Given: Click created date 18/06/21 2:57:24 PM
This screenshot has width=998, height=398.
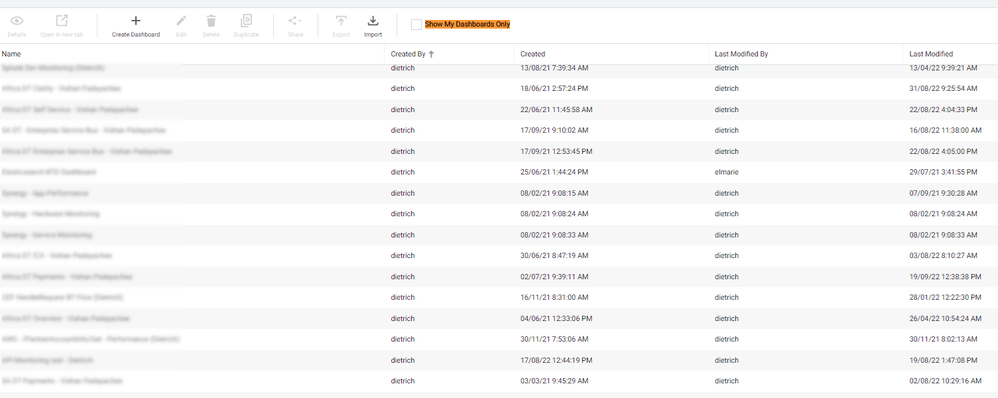Looking at the screenshot, I should coord(554,89).
